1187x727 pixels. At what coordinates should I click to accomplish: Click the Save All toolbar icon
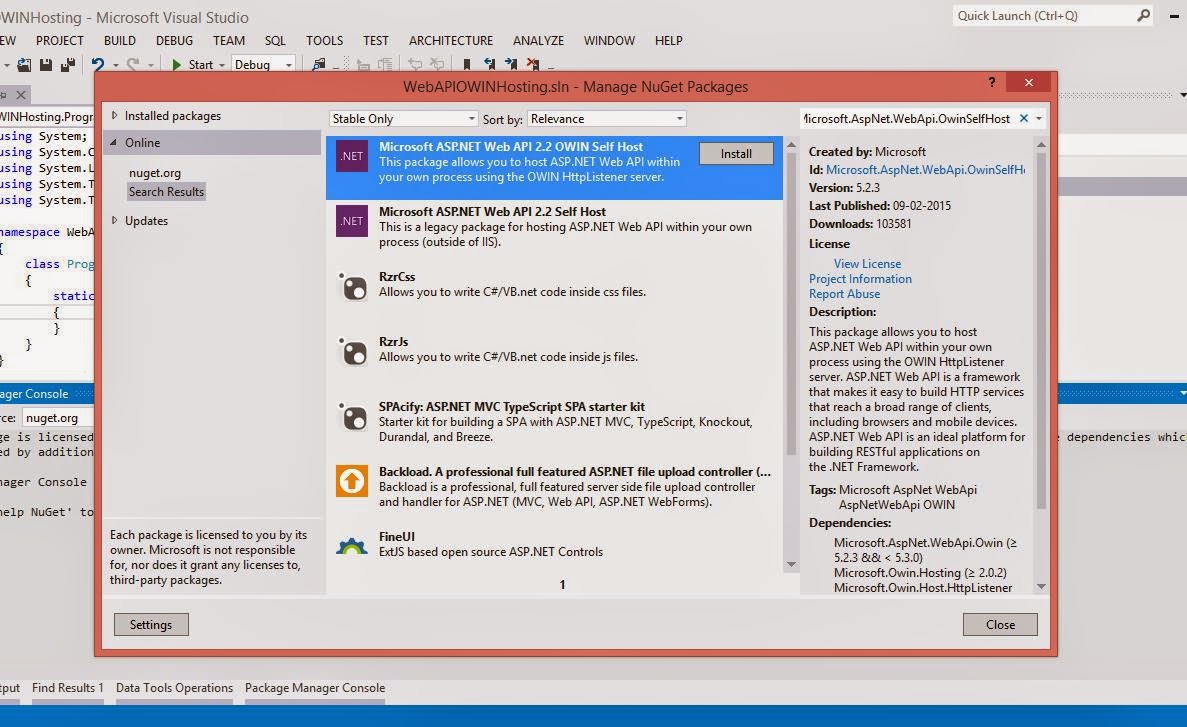tap(68, 65)
